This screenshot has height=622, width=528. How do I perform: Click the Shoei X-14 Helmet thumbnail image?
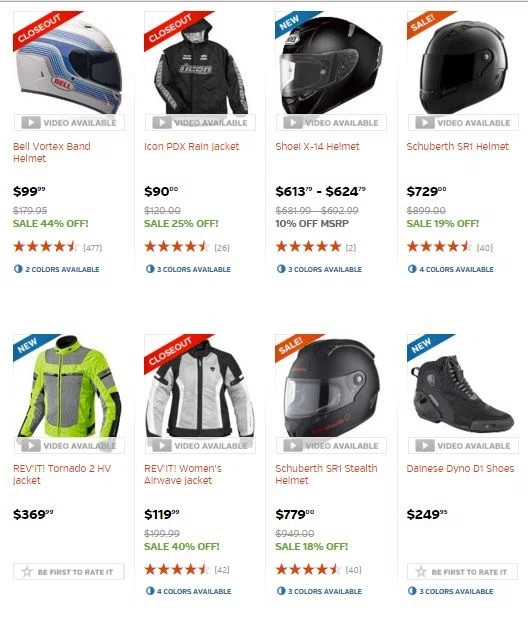pos(331,63)
